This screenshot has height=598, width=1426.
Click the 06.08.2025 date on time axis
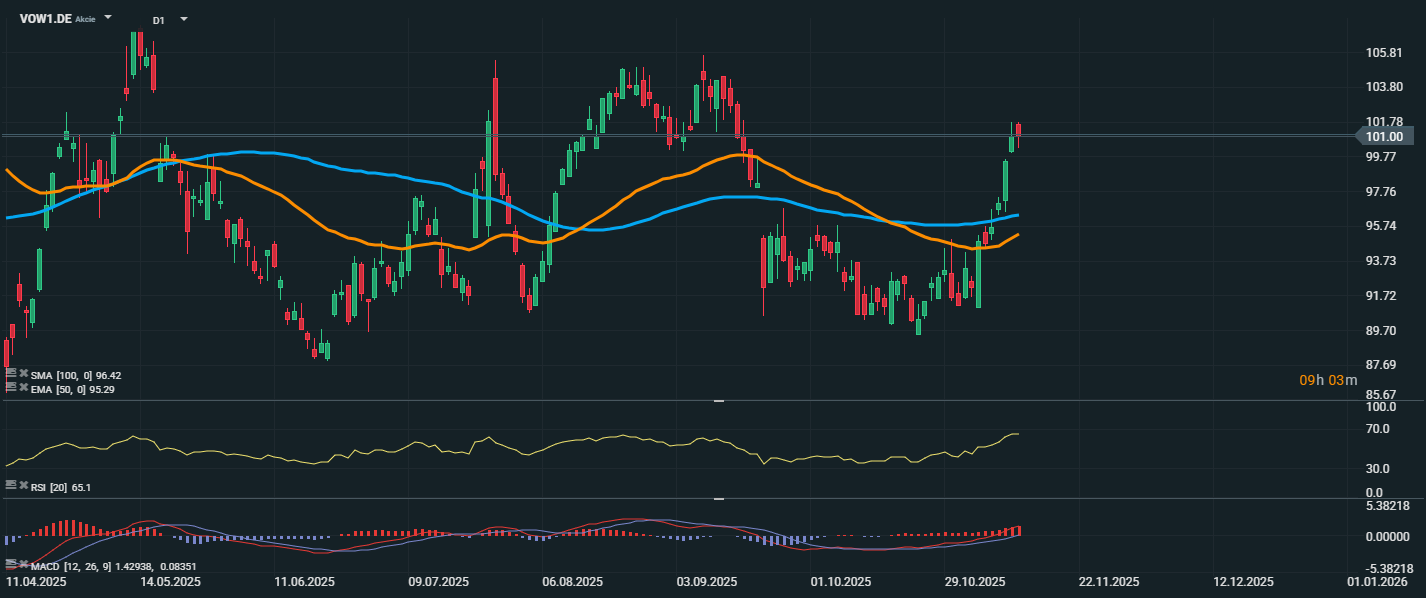[x=573, y=582]
